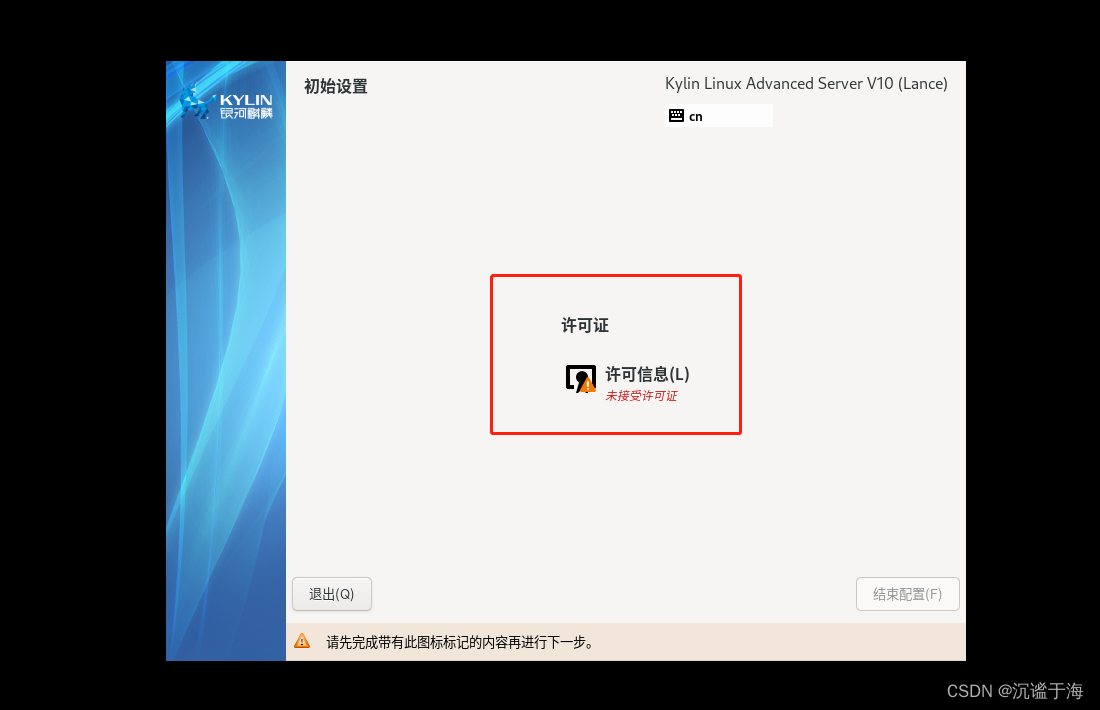Click the red 未接受许可证 status text
The height and width of the screenshot is (710, 1100).
640,395
